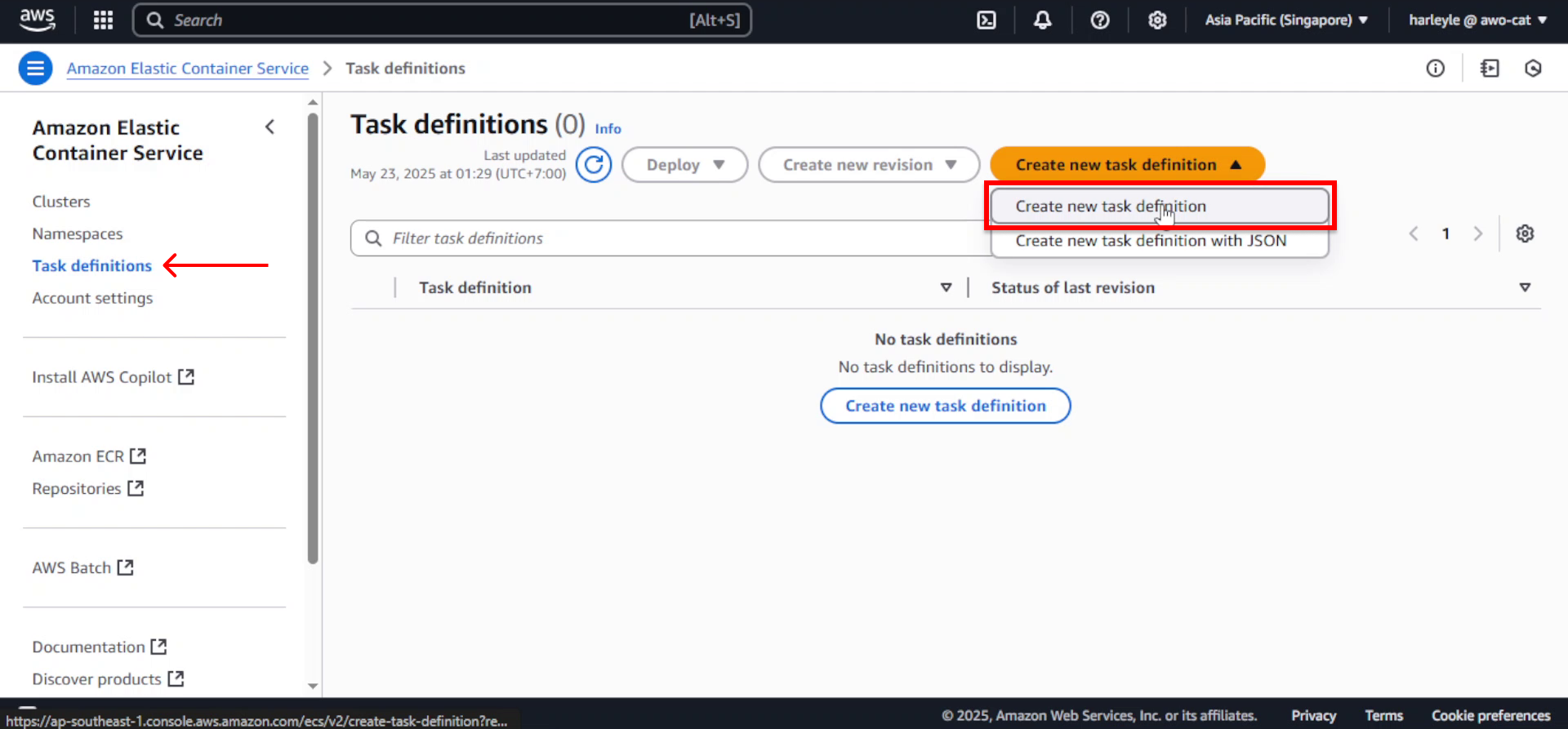1568x729 pixels.
Task: Open the Discover products external link
Action: coord(108,679)
